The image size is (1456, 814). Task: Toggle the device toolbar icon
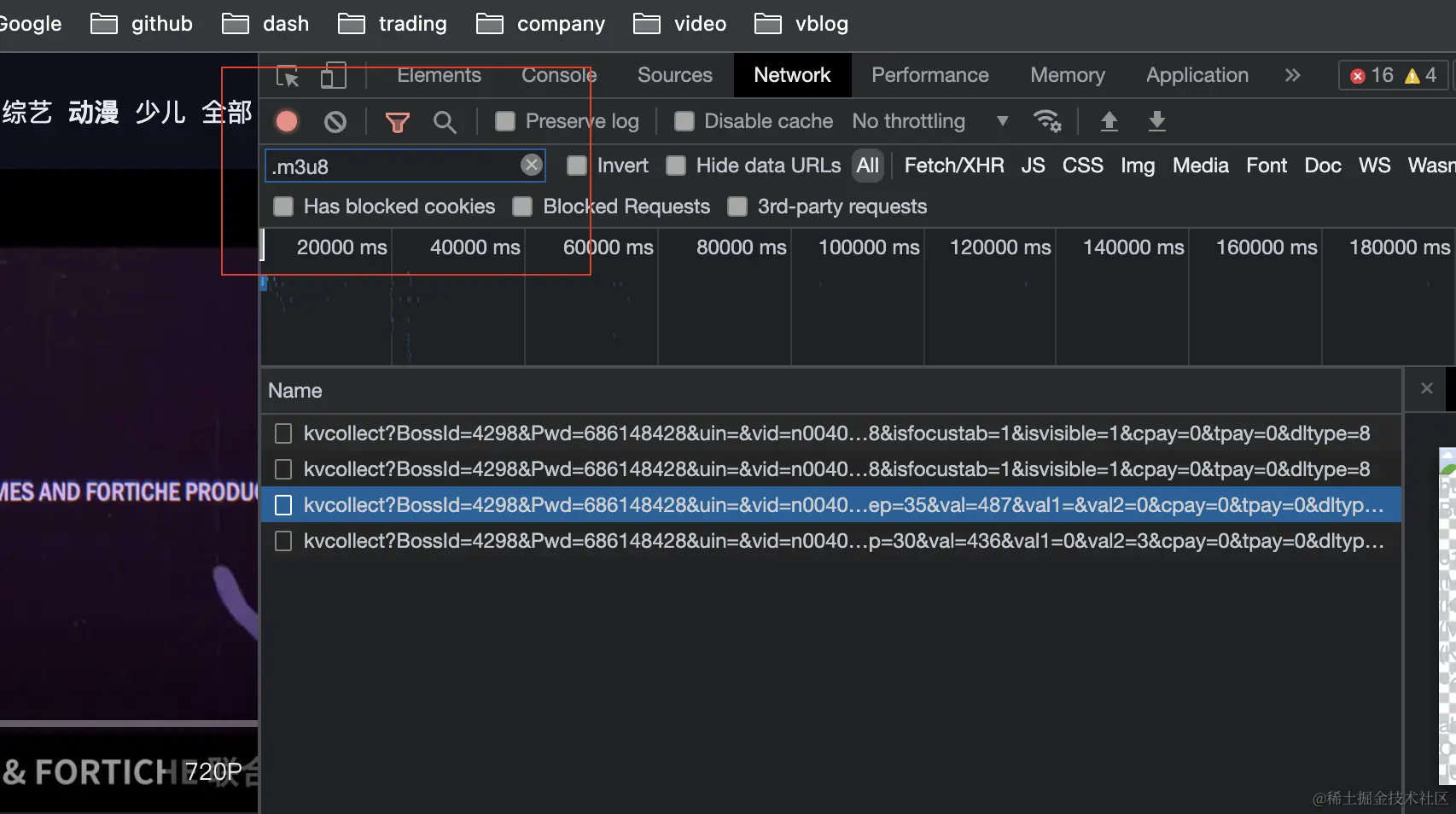(x=333, y=76)
